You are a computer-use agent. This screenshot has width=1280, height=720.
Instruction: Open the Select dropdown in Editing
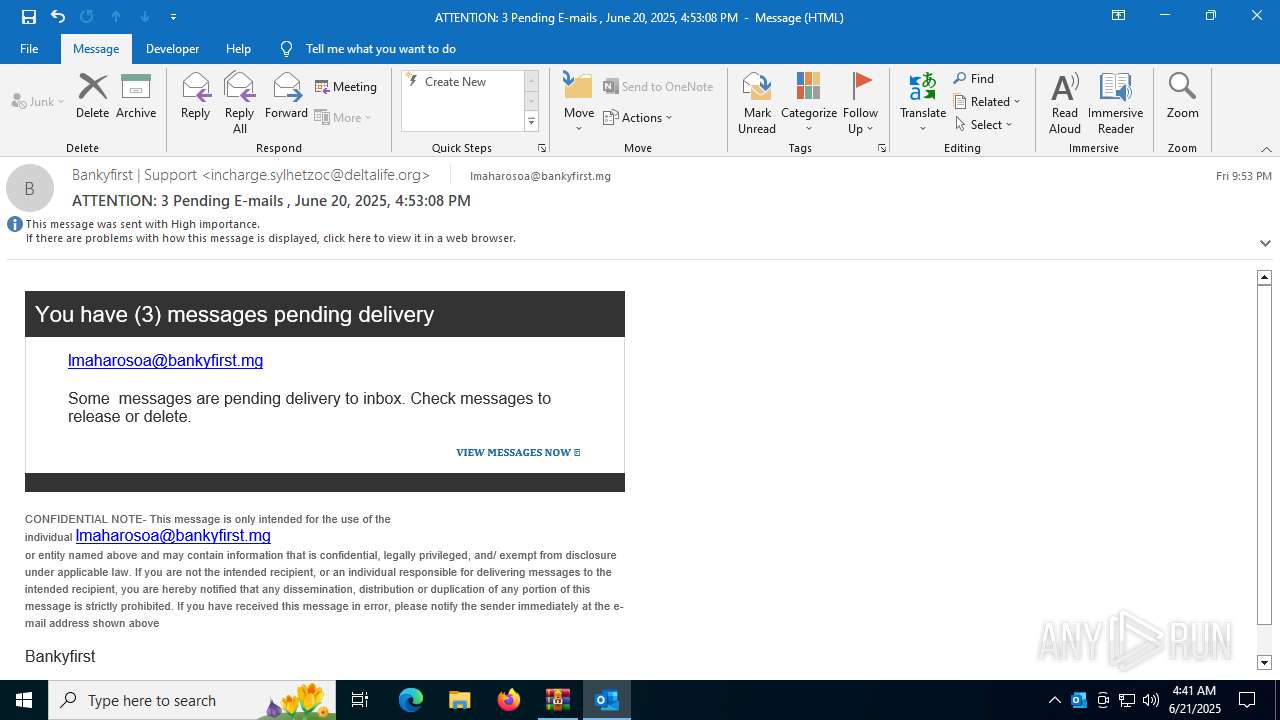(x=984, y=125)
